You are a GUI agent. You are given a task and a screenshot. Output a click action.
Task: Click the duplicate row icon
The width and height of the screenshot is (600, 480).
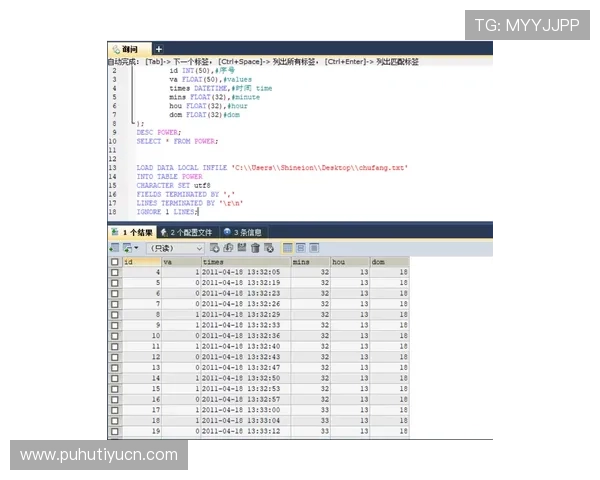click(228, 247)
